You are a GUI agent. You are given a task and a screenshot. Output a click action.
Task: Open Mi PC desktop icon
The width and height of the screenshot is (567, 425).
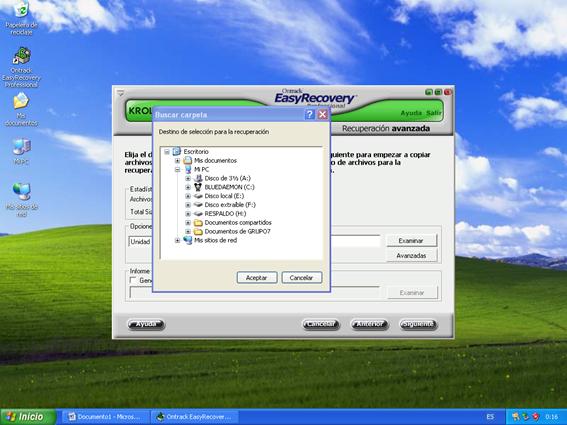[x=21, y=151]
